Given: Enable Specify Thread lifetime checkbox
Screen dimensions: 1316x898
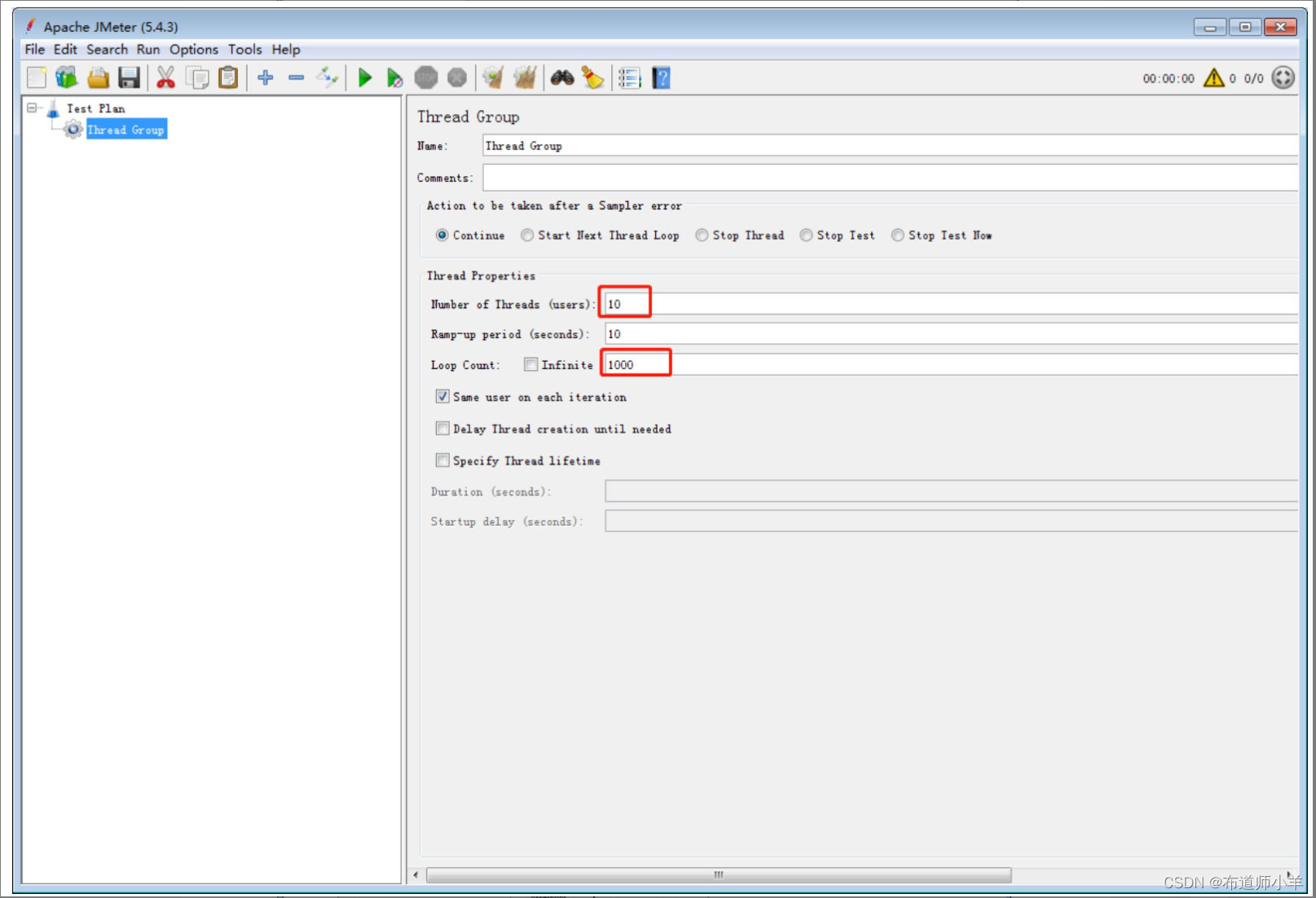Looking at the screenshot, I should pyautogui.click(x=442, y=460).
